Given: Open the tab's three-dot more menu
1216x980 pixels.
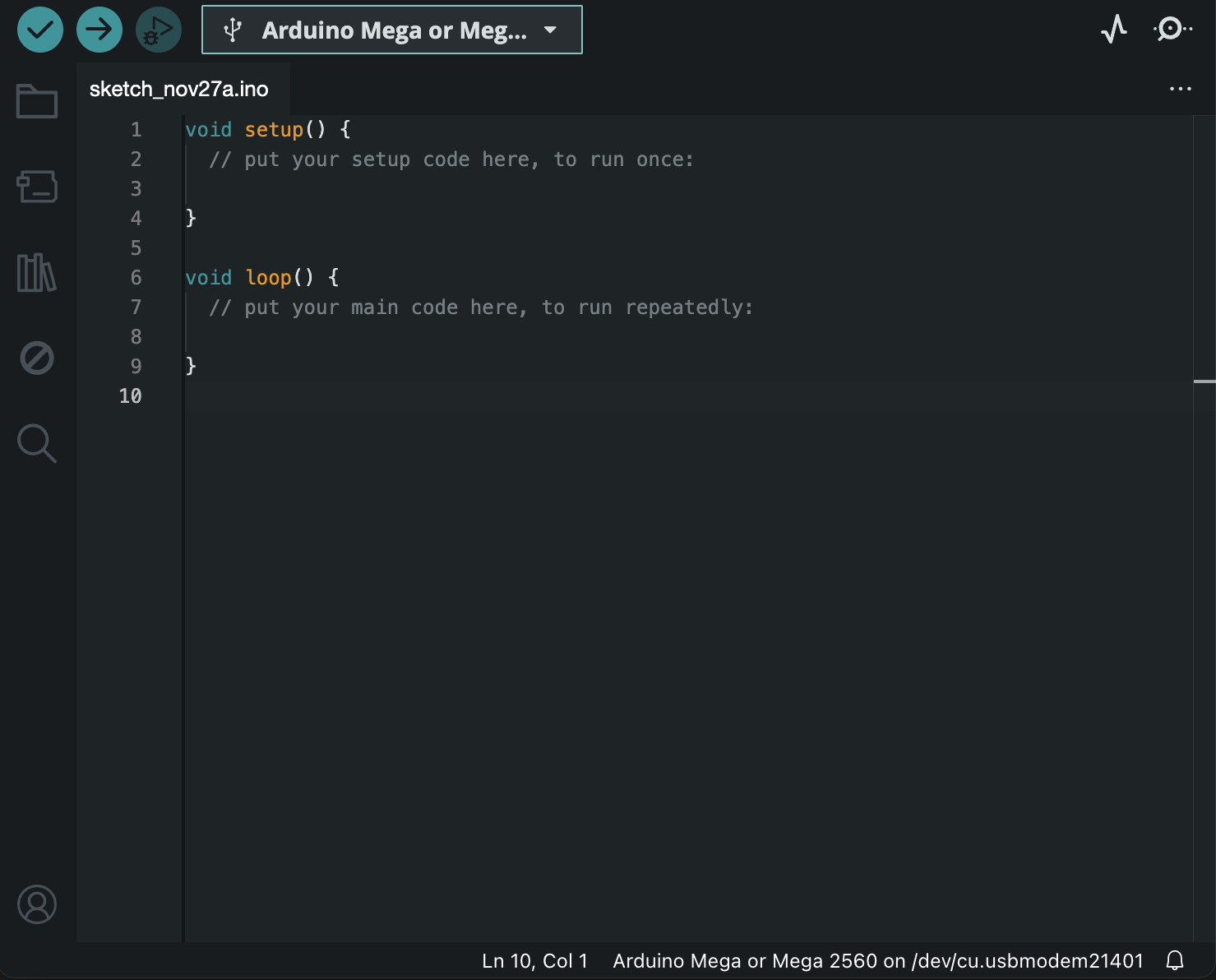Looking at the screenshot, I should 1180,89.
